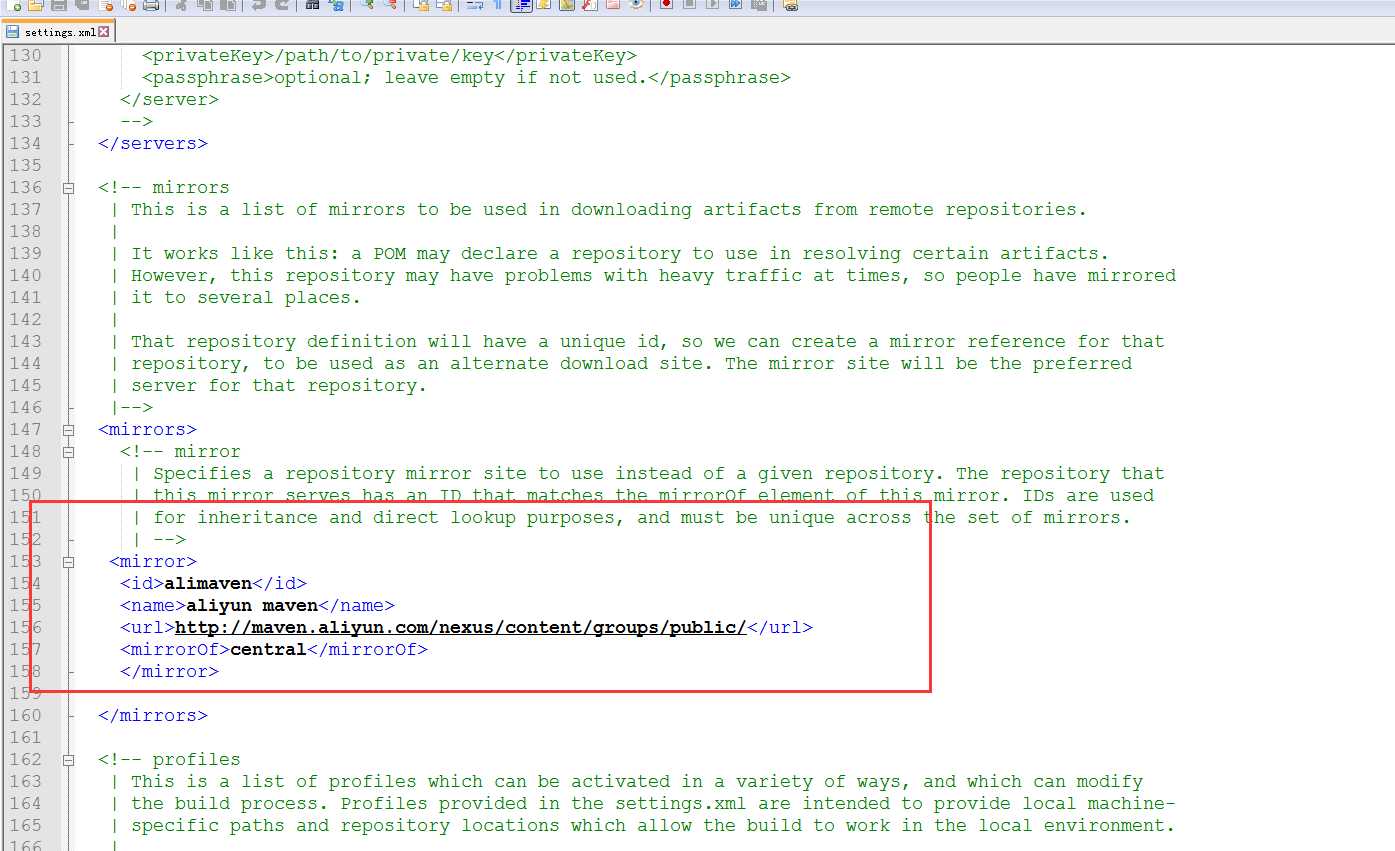Image resolution: width=1395 pixels, height=851 pixels.
Task: Click line number 143 in the margin
Action: 25,341
